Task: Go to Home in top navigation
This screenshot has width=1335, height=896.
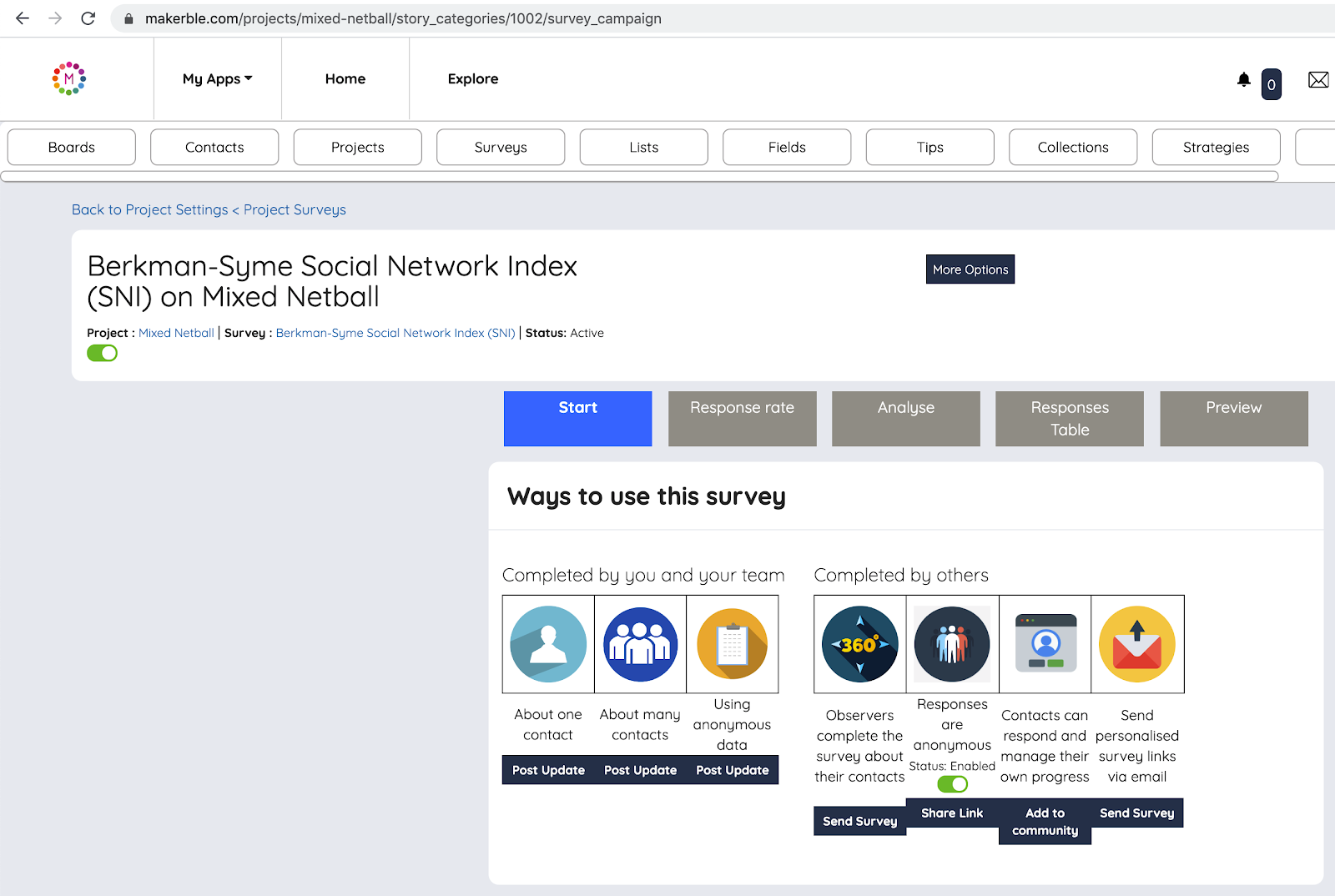Action: tap(345, 78)
